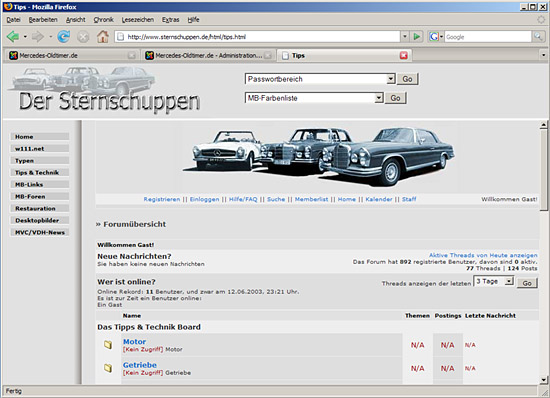Open Desktopbilder sidebar item
This screenshot has height=398, width=550.
click(x=40, y=220)
